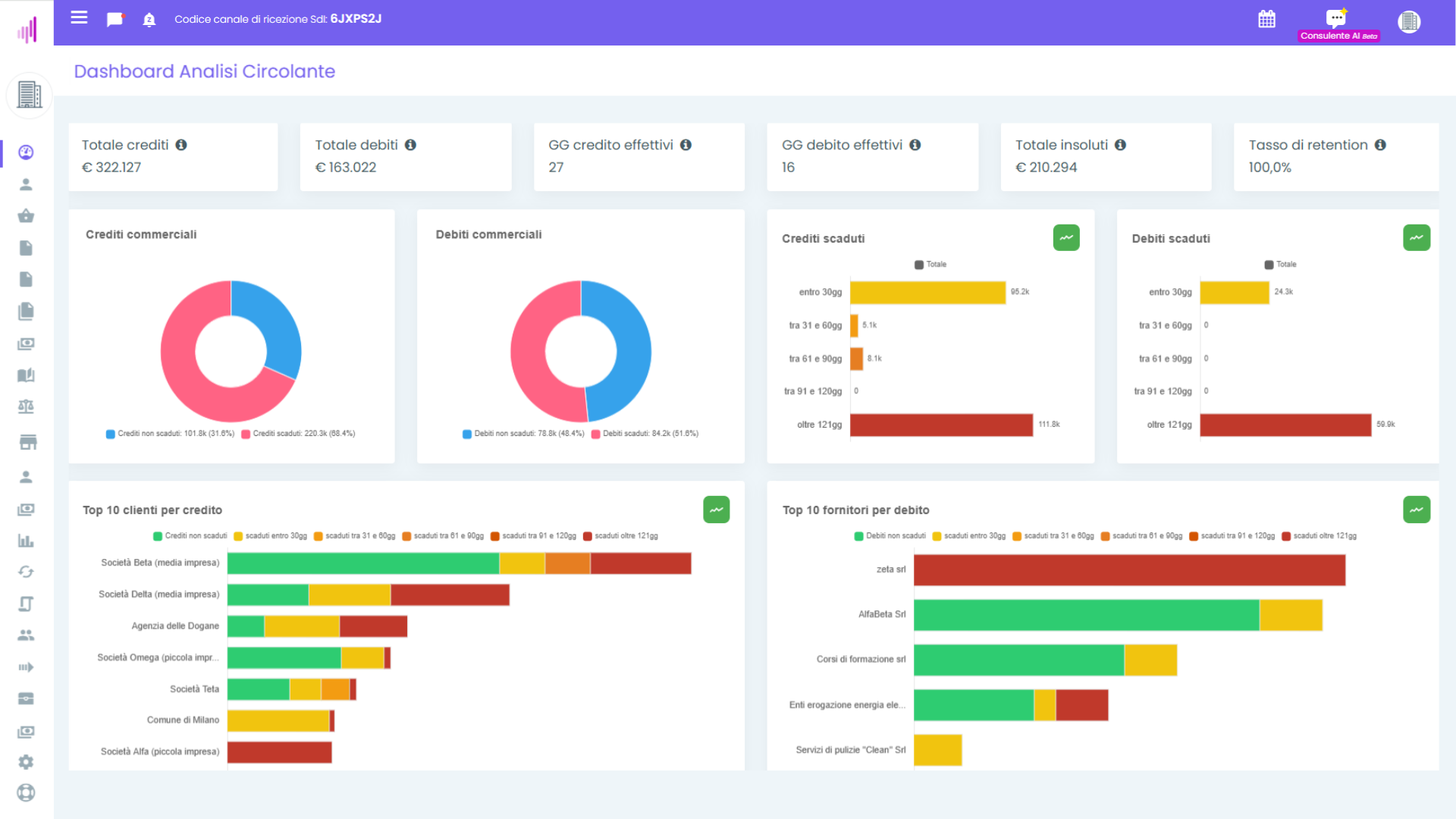Image resolution: width=1456 pixels, height=819 pixels.
Task: Toggle the Totale legend on Crediti scaduti chart
Action: pos(930,264)
